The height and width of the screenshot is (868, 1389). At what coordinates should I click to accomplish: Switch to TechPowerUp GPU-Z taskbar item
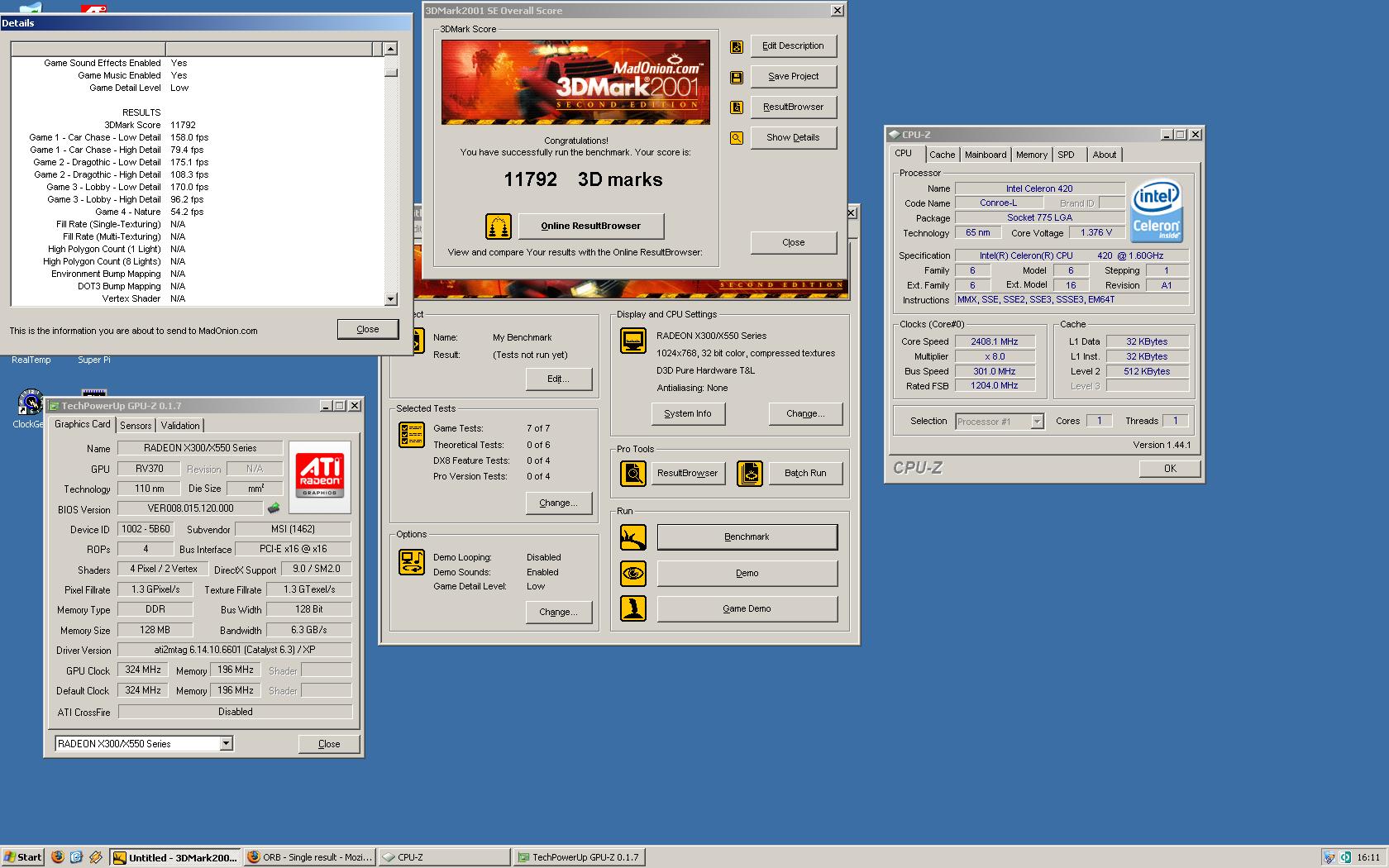(x=579, y=857)
